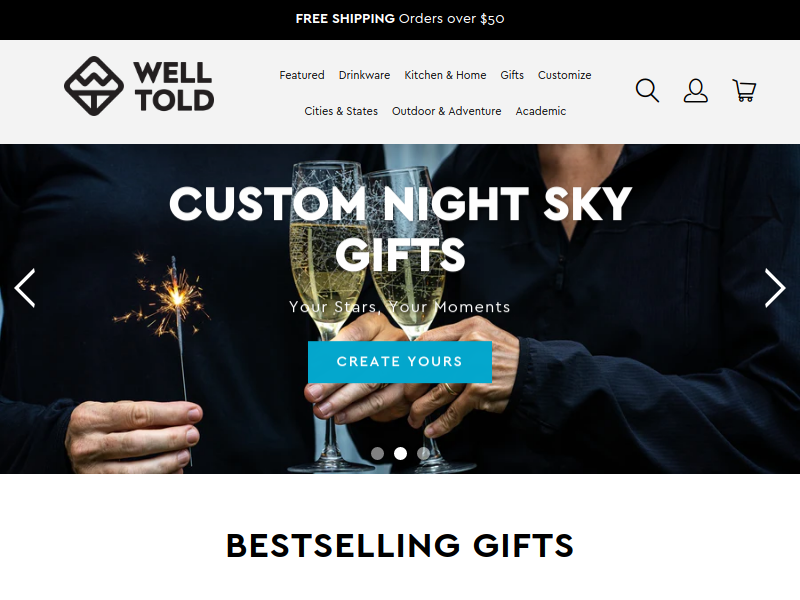800x600 pixels.
Task: Open the Outdoor & Adventure link
Action: pyautogui.click(x=446, y=111)
